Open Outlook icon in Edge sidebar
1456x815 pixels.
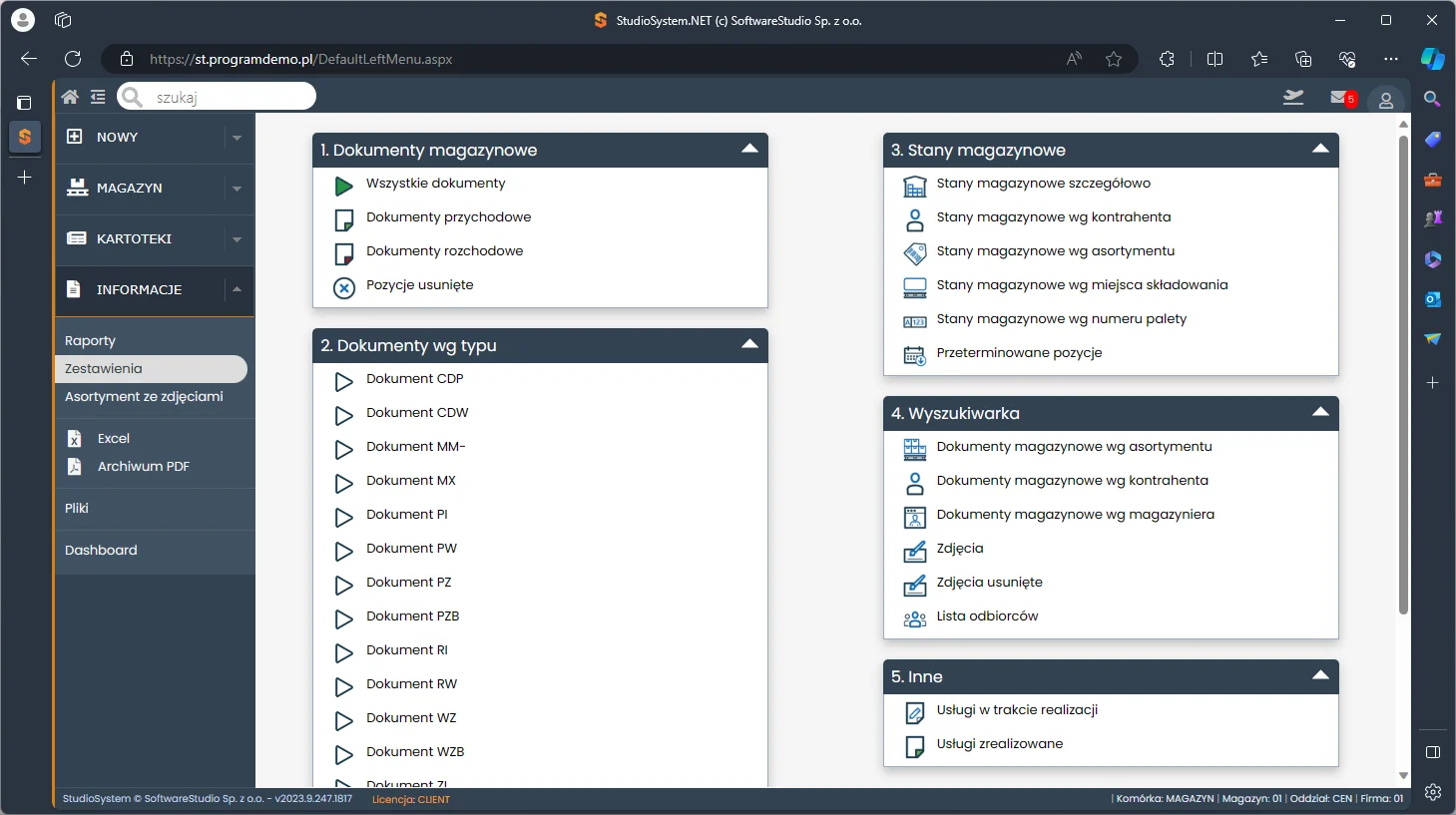point(1433,299)
